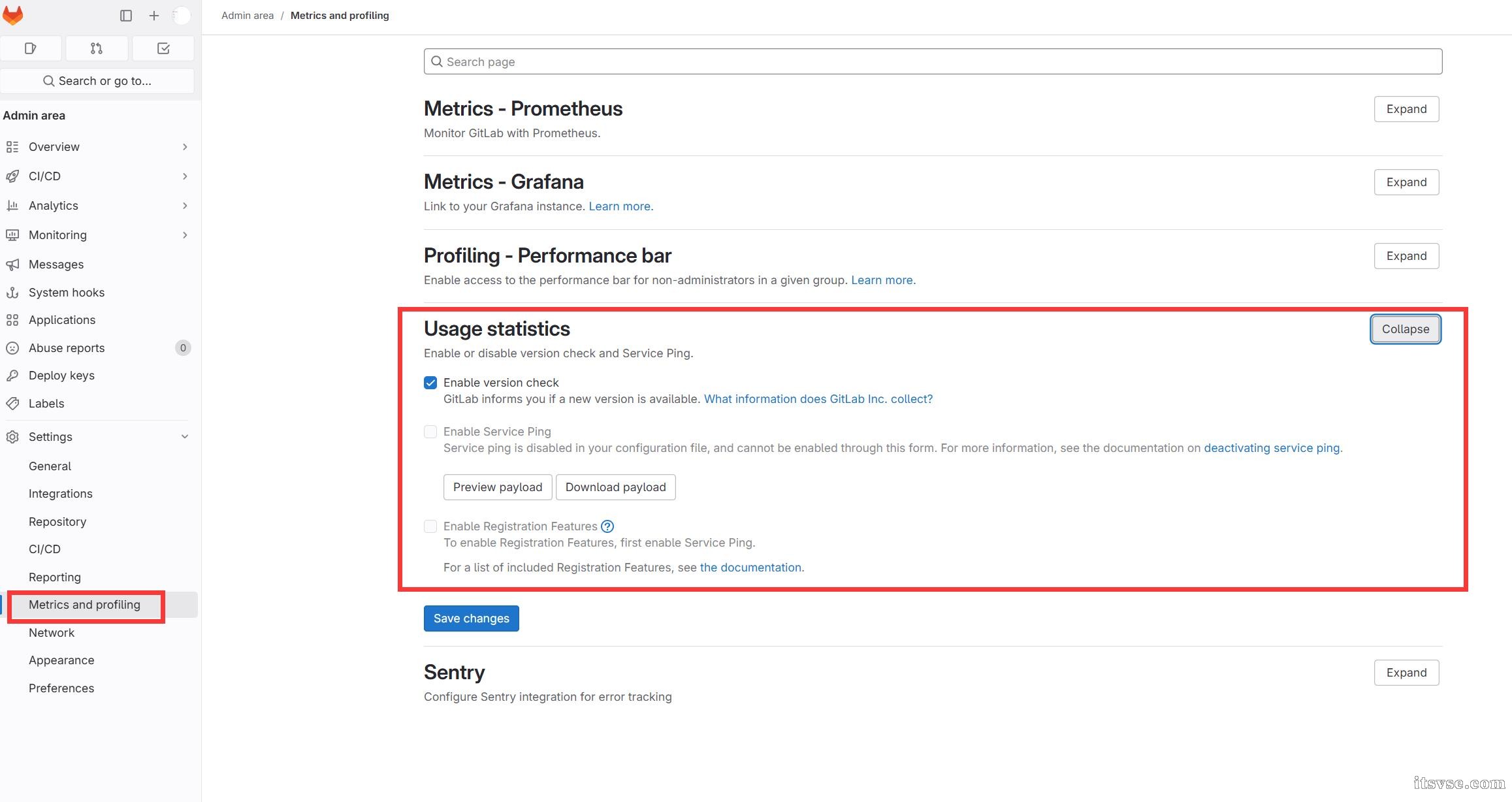
Task: Expand Metrics - Grafana section
Action: click(1406, 182)
